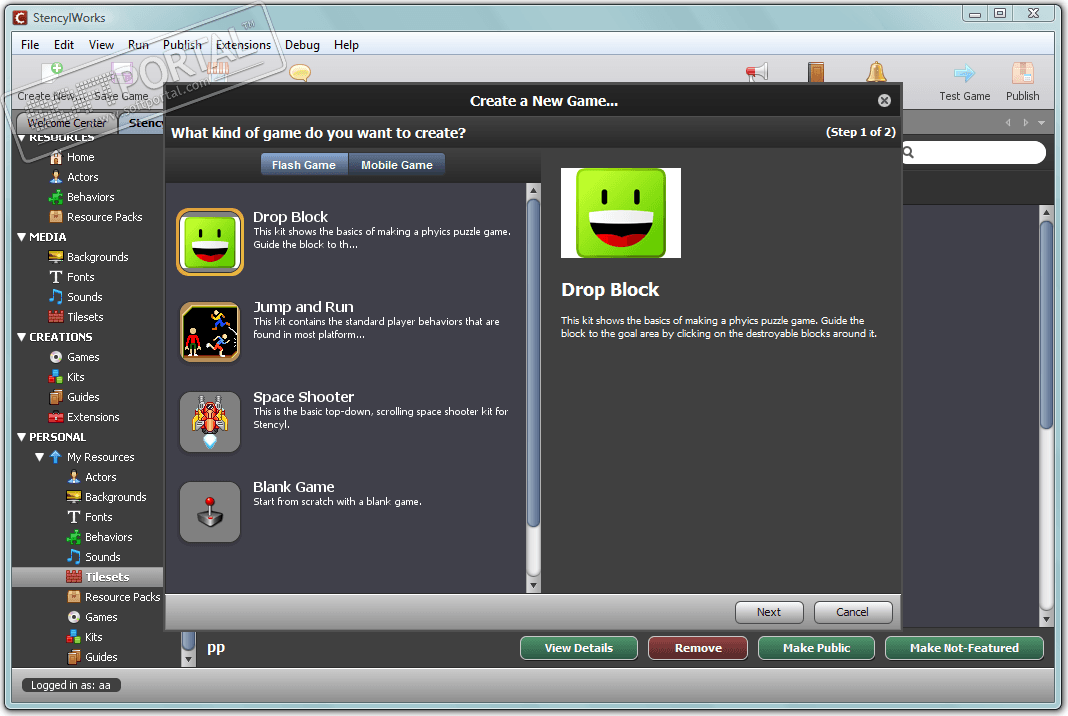This screenshot has height=716, width=1068.
Task: Open the Edit menu
Action: 64,45
